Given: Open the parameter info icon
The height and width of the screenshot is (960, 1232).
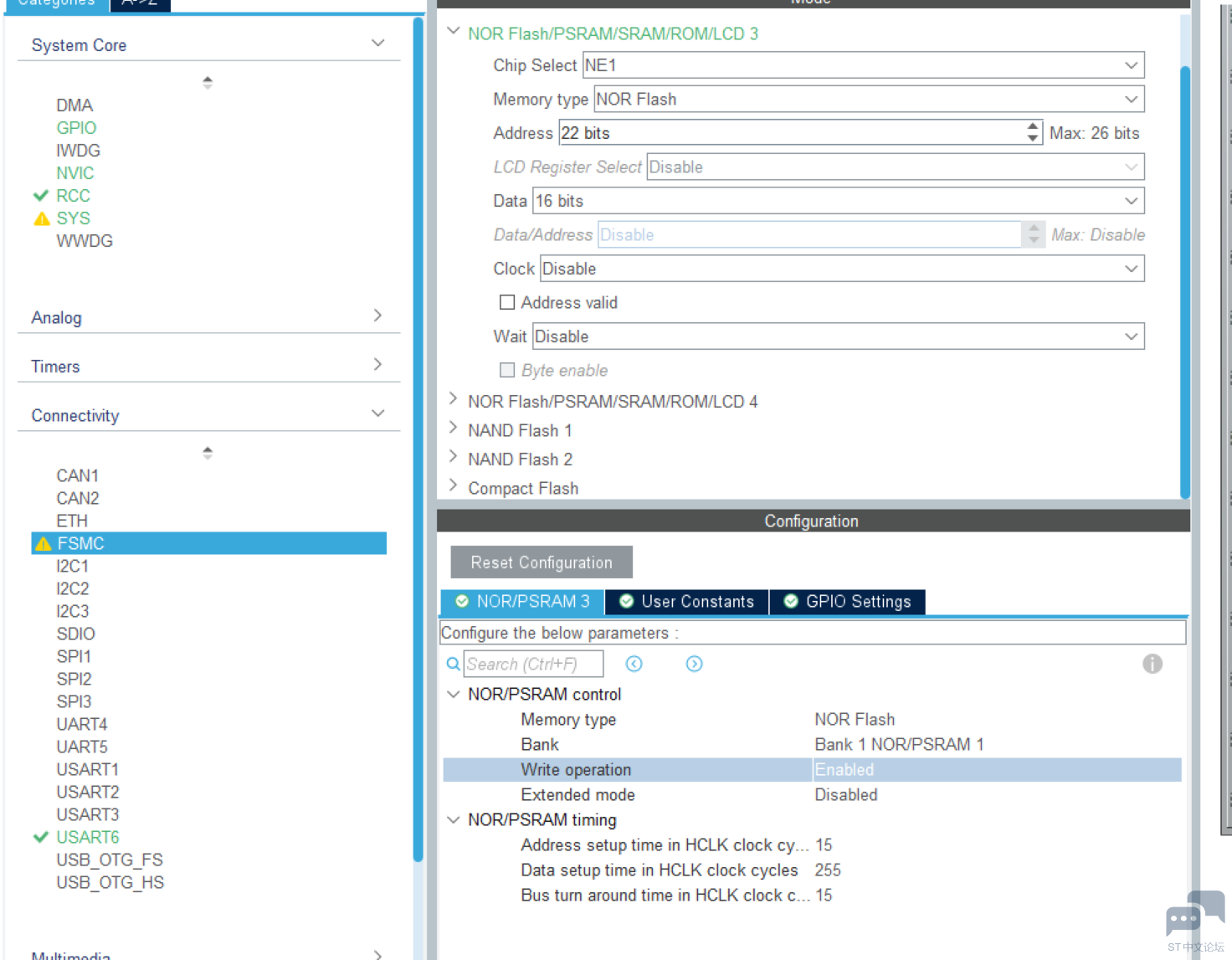Looking at the screenshot, I should pos(1152,664).
